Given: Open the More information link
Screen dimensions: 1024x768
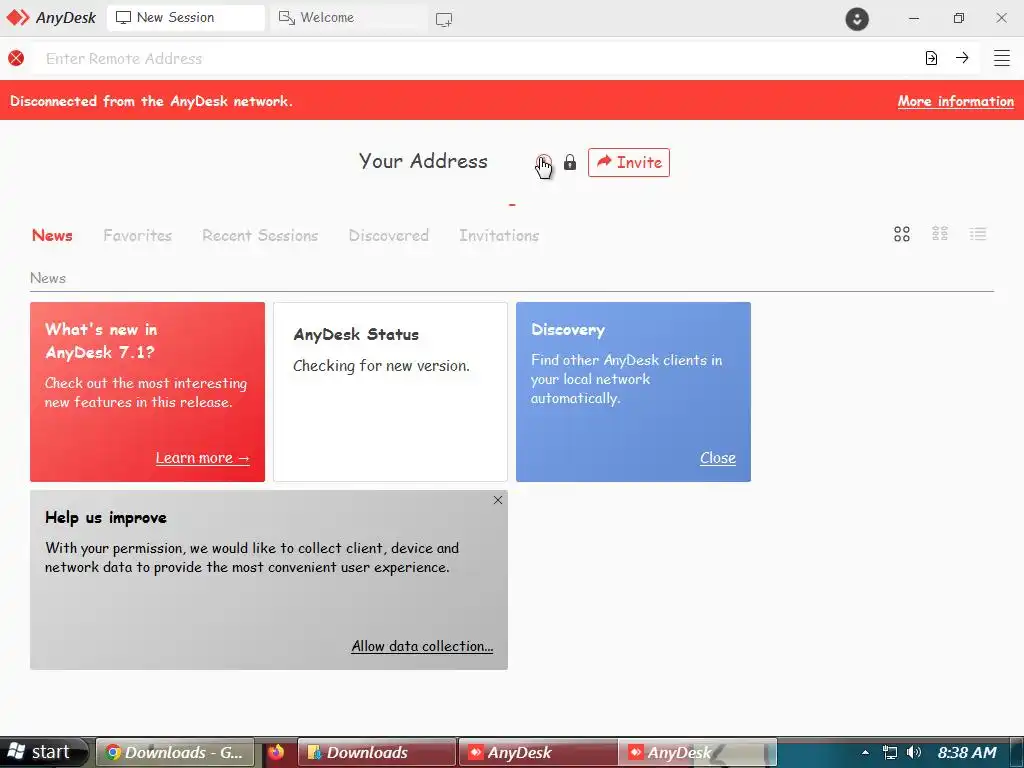Looking at the screenshot, I should tap(955, 101).
